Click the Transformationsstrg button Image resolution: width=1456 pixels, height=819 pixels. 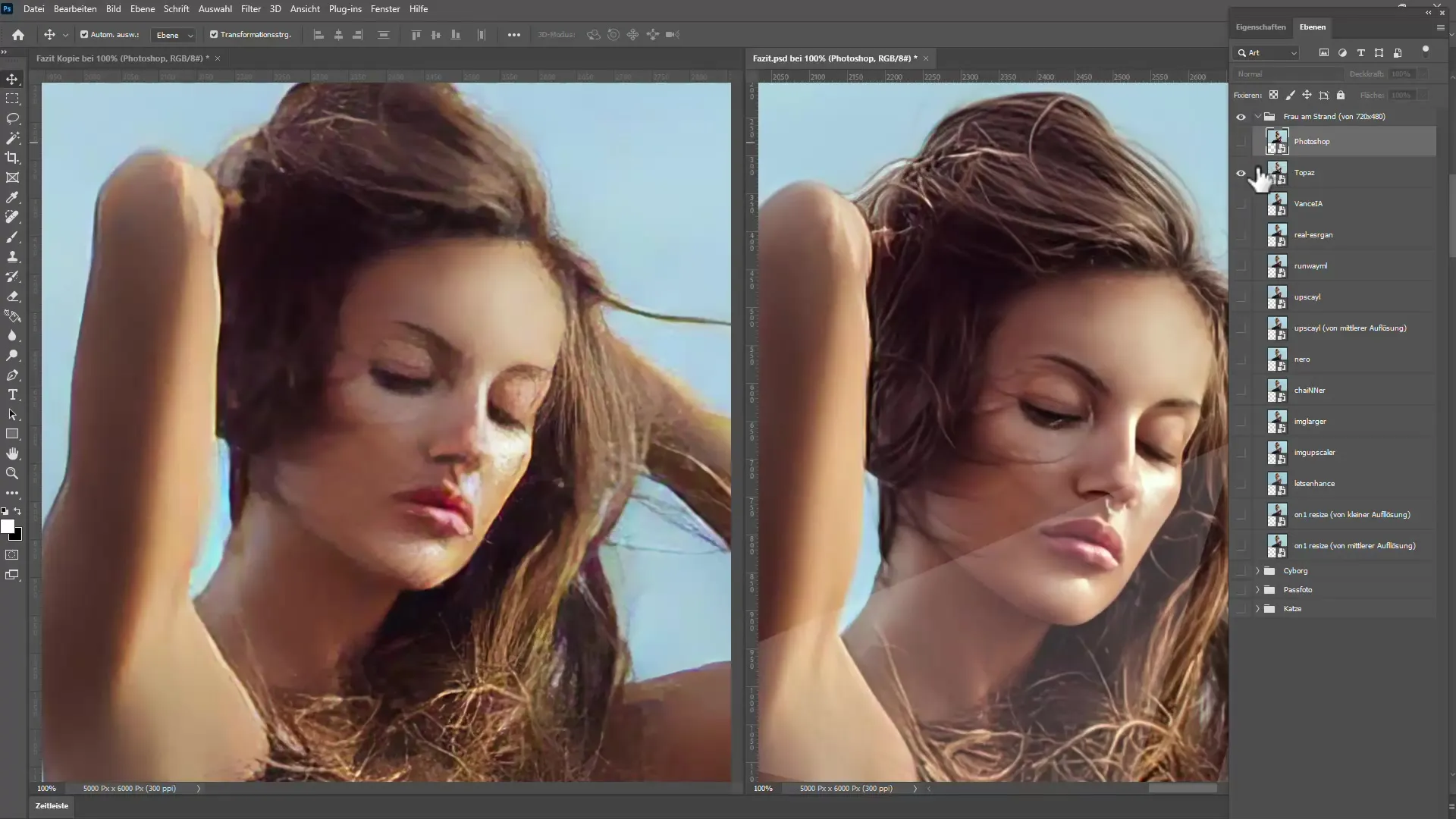(248, 33)
